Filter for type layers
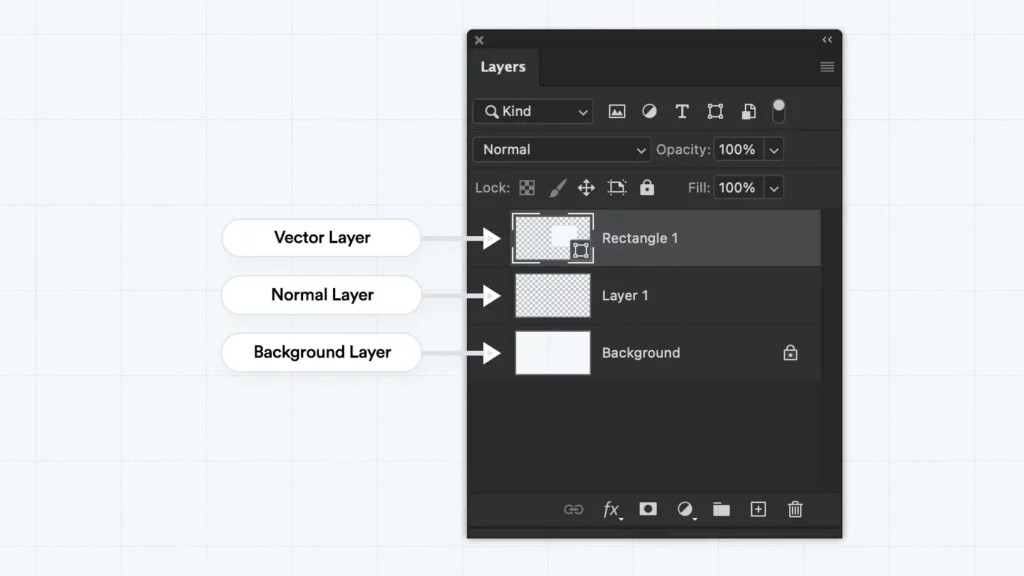 pos(682,112)
